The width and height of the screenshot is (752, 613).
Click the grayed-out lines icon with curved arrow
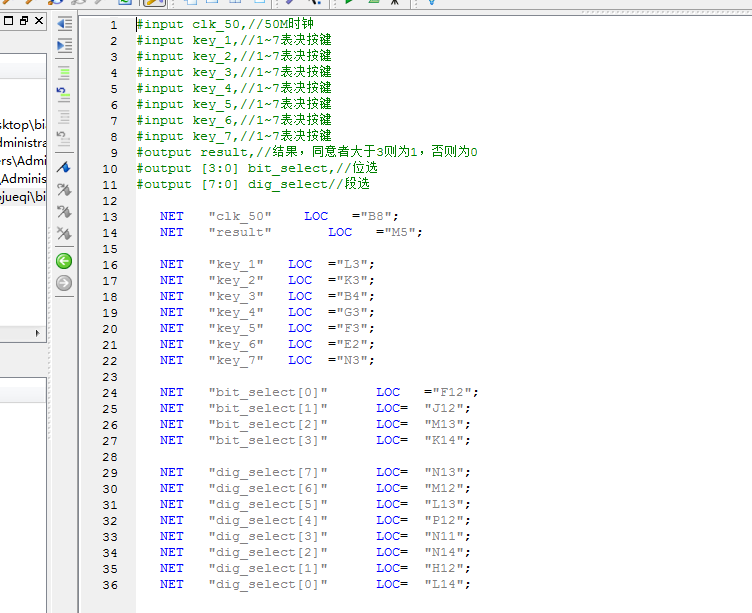tap(64, 139)
